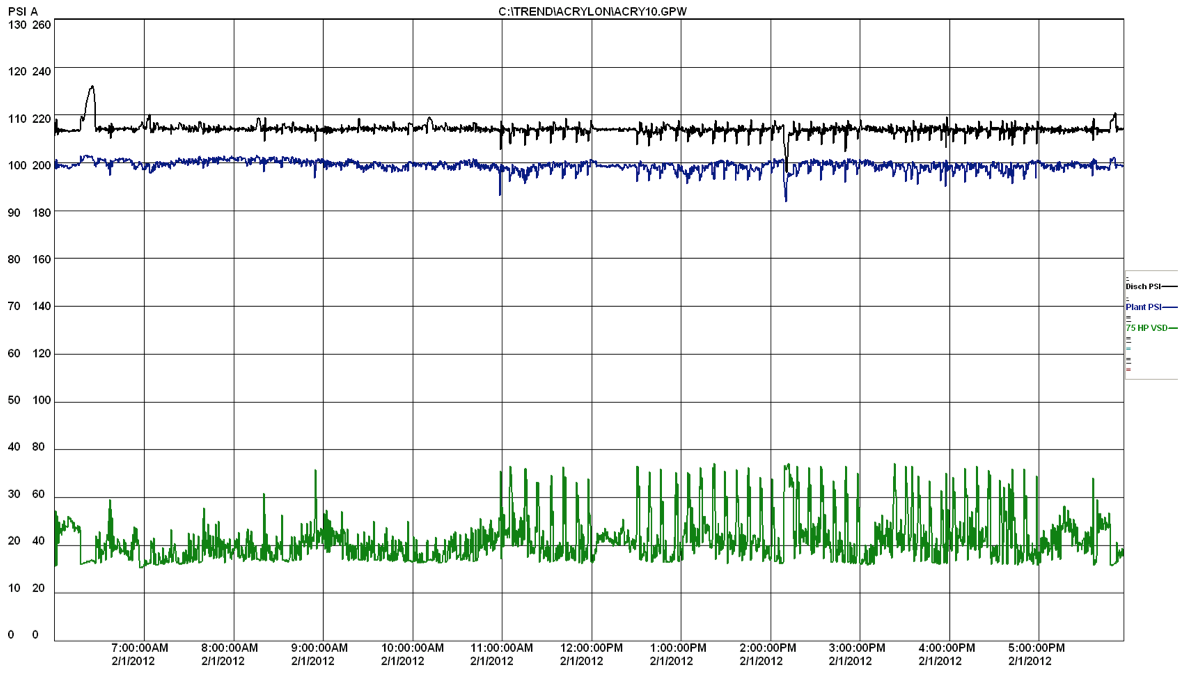1186x680 pixels.
Task: Click the red legend marker
Action: click(1129, 369)
